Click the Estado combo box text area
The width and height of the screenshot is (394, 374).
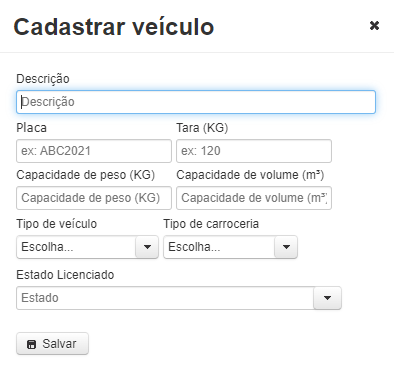click(165, 298)
